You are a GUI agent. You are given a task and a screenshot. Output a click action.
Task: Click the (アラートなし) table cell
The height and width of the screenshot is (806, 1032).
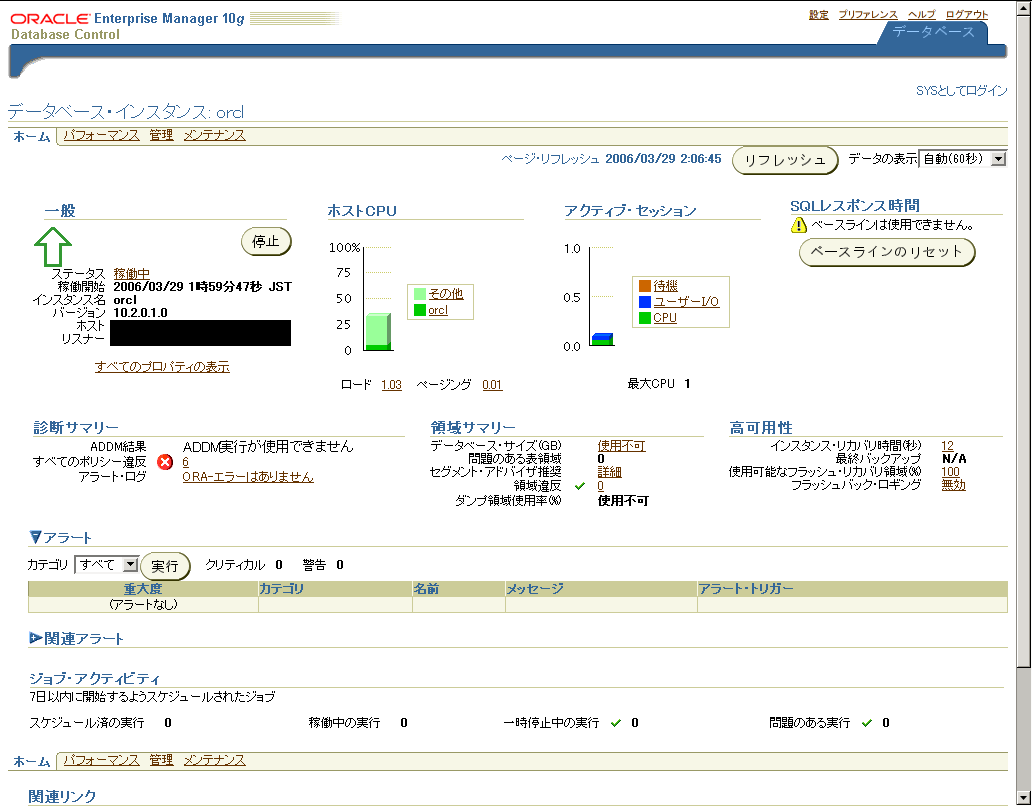pos(143,604)
